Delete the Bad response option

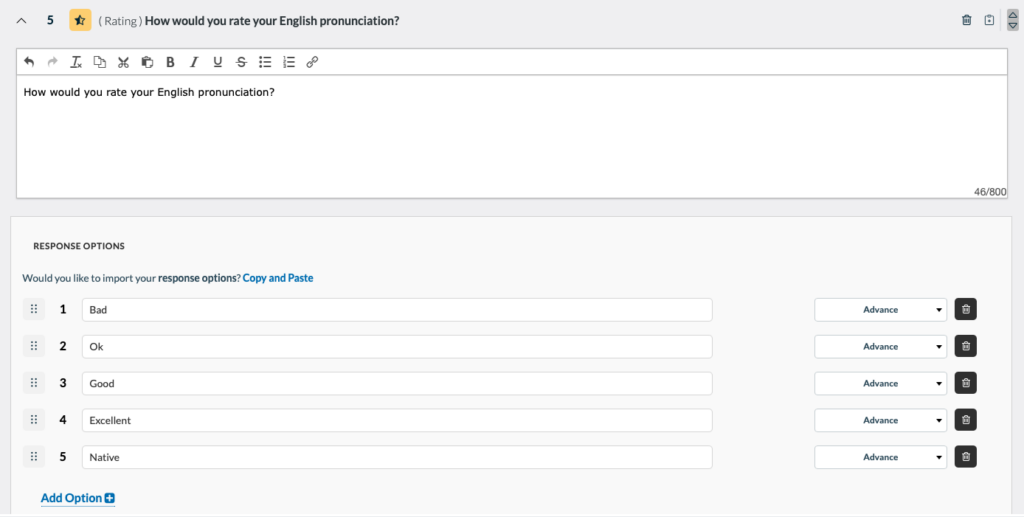966,309
